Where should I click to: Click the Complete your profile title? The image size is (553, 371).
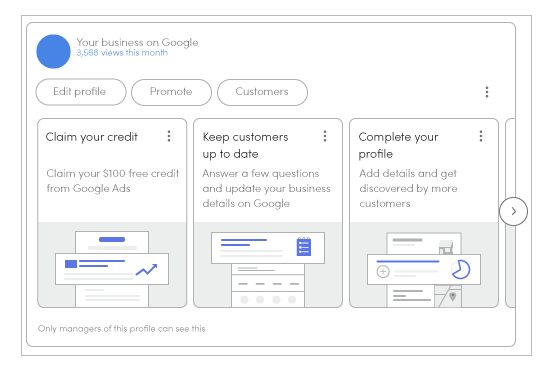pyautogui.click(x=399, y=145)
